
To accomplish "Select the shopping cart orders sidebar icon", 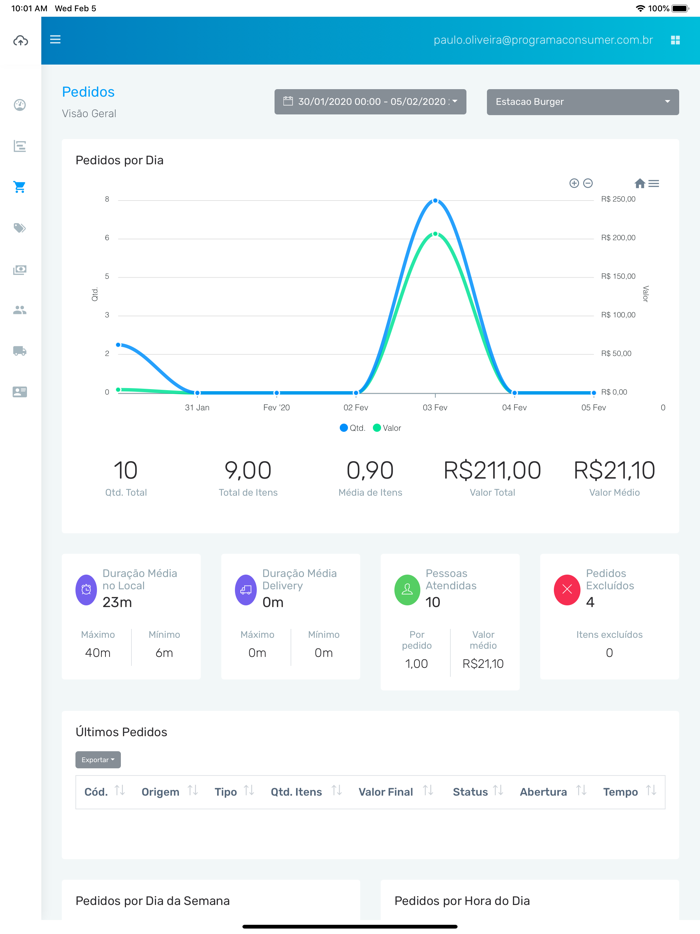I will [x=20, y=187].
